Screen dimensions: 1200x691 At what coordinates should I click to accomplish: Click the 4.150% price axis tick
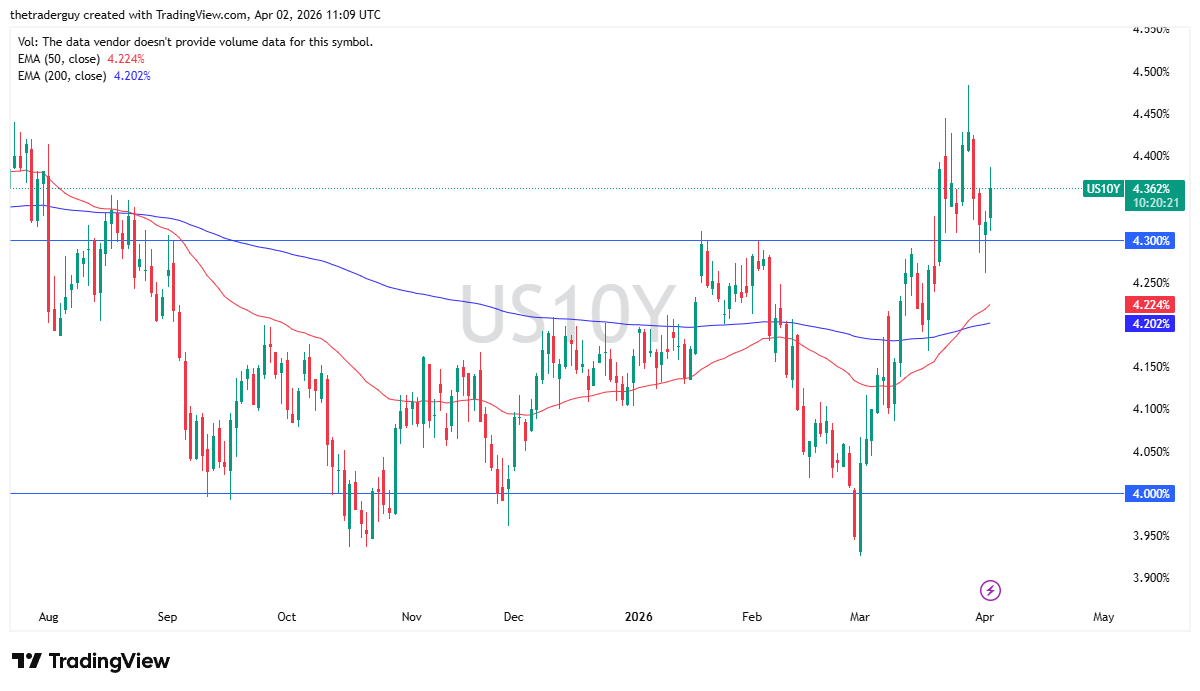click(x=1150, y=367)
